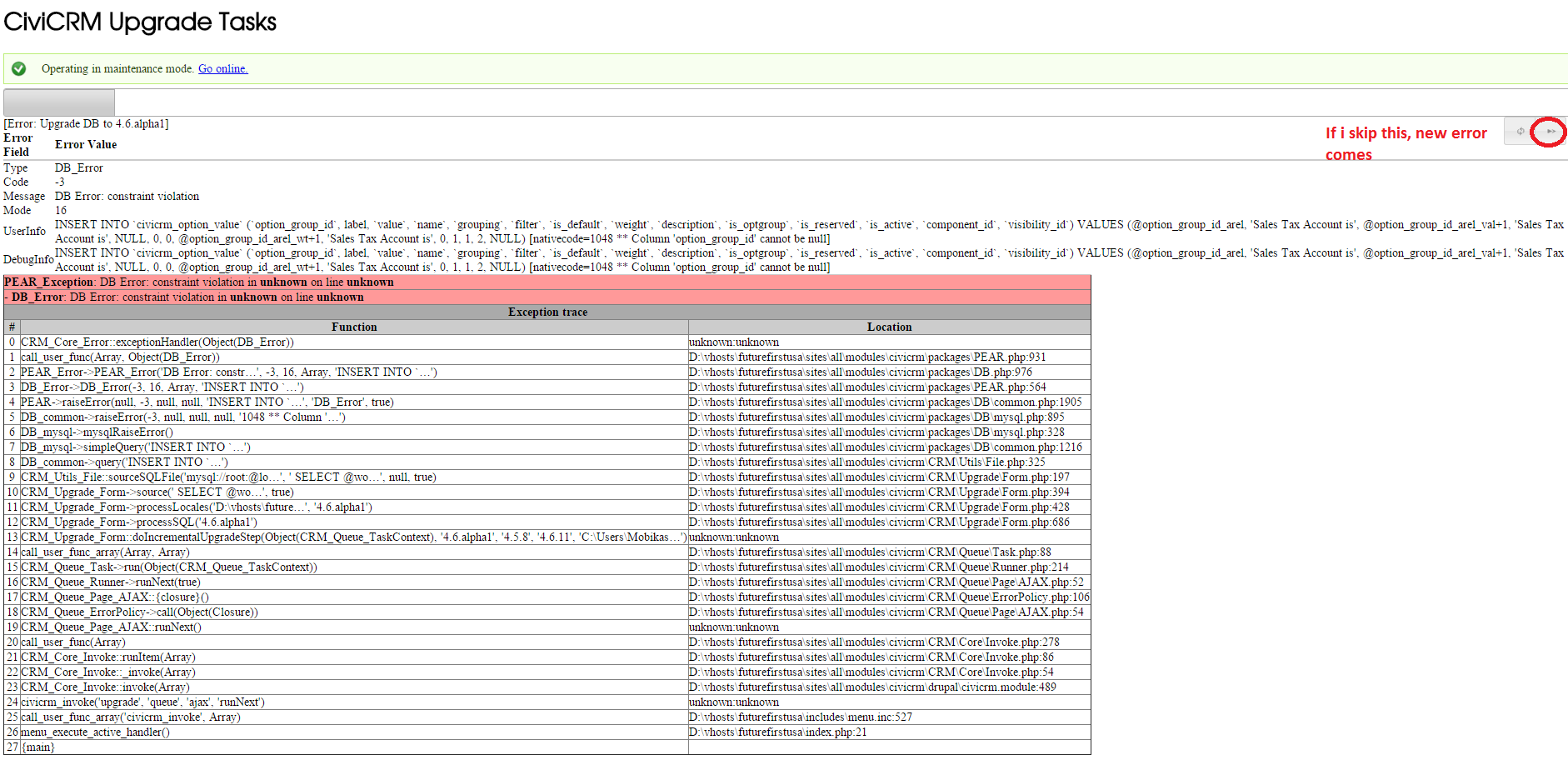The image size is (1568, 765).
Task: Click 'CRM_Upgrade_Form->source' trace function
Action: 157,492
